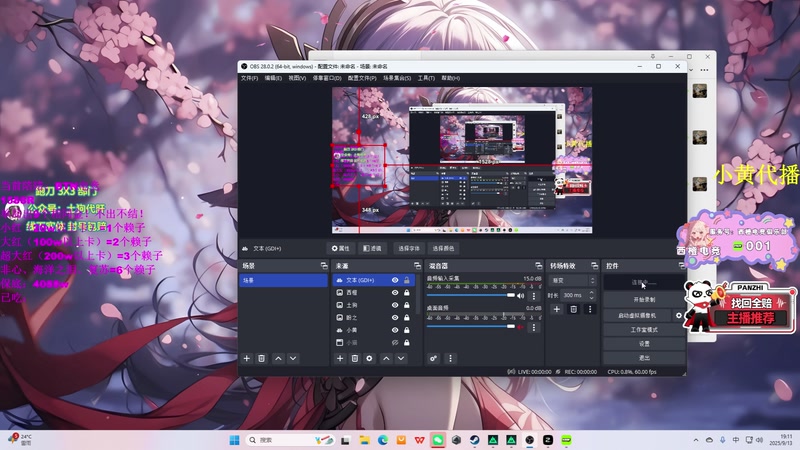The height and width of the screenshot is (450, 800).
Task: Open the 文件(F) menu
Action: [x=249, y=78]
